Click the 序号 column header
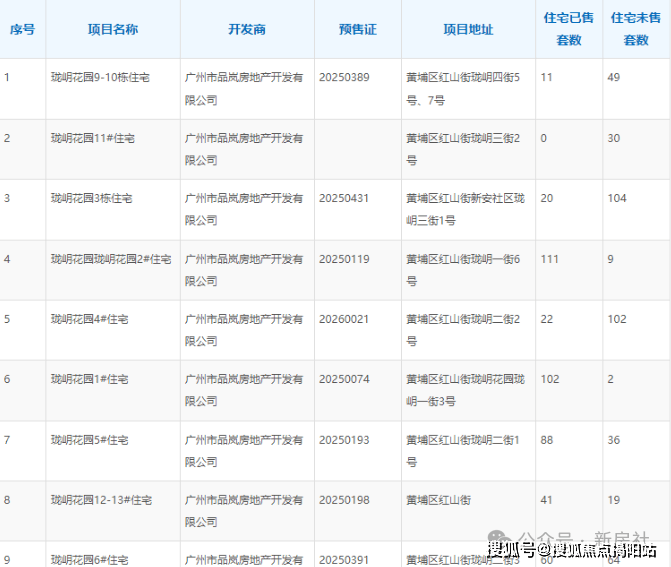671x567 pixels. (x=22, y=30)
